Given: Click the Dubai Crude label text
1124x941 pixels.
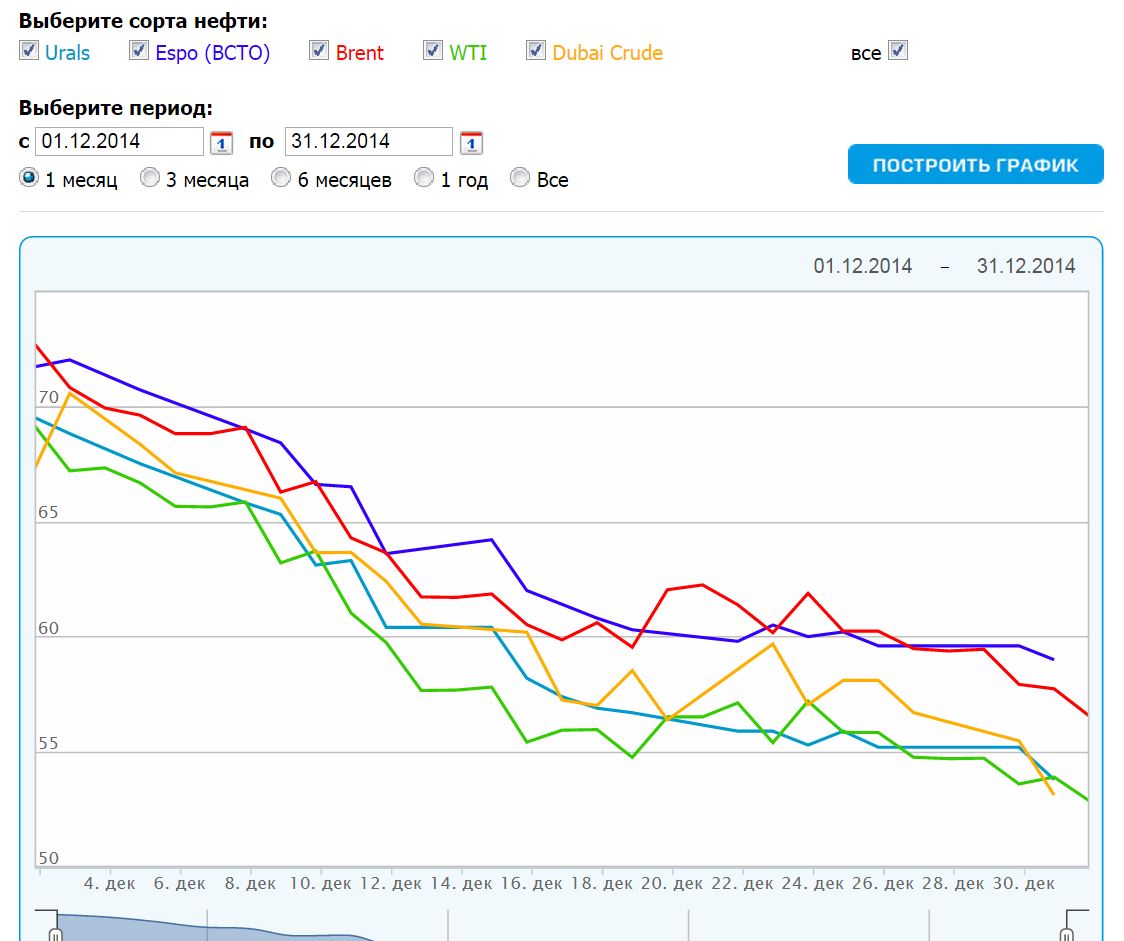Looking at the screenshot, I should (x=607, y=53).
